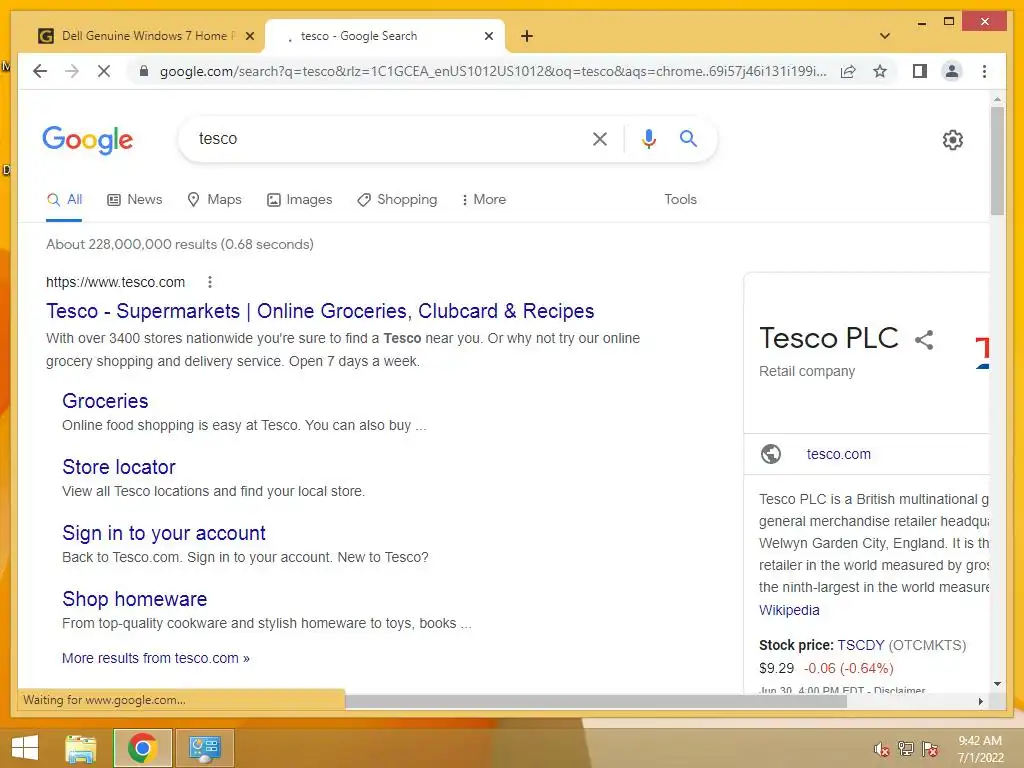
Task: Click into the tesco search field
Action: [x=385, y=138]
